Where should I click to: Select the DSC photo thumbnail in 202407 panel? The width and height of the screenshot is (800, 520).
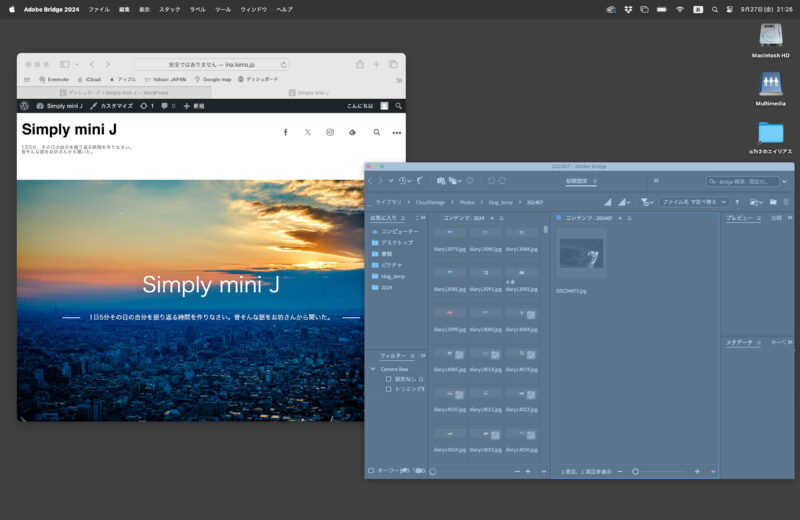tap(581, 253)
